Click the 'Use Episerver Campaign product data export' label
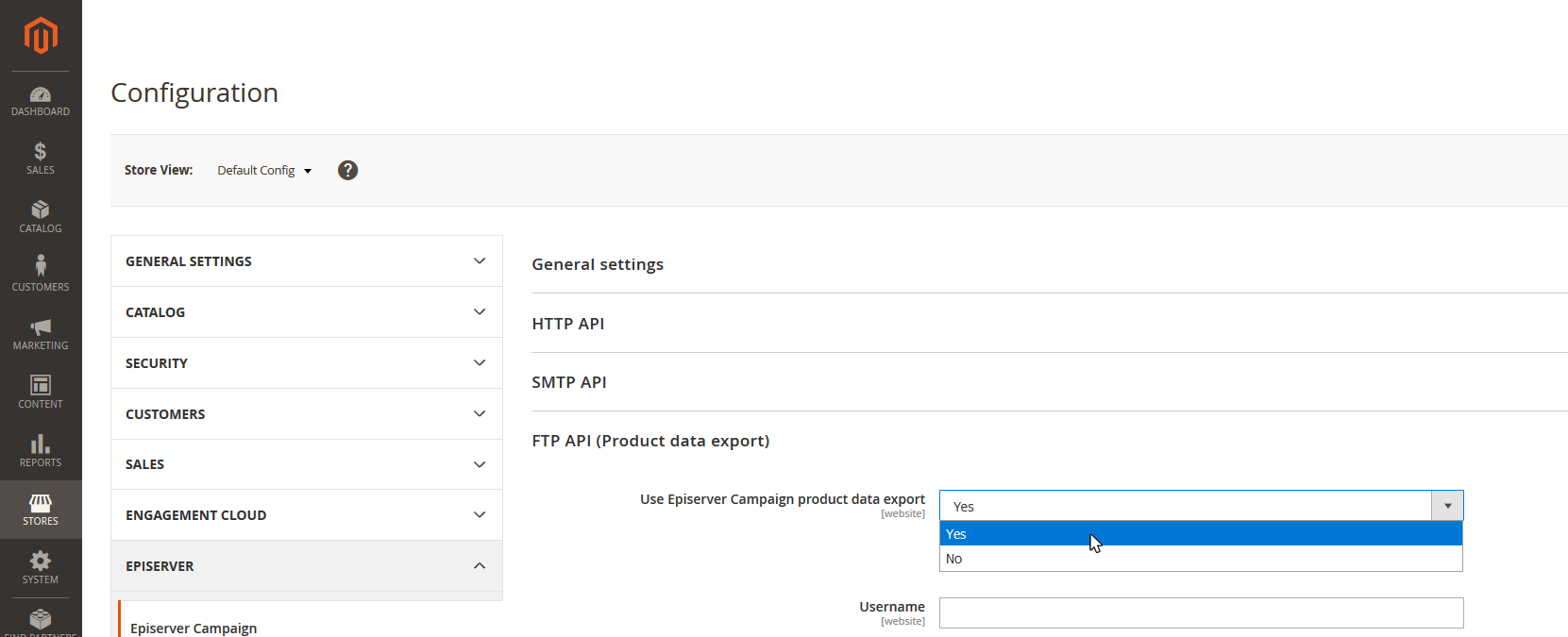 click(783, 499)
